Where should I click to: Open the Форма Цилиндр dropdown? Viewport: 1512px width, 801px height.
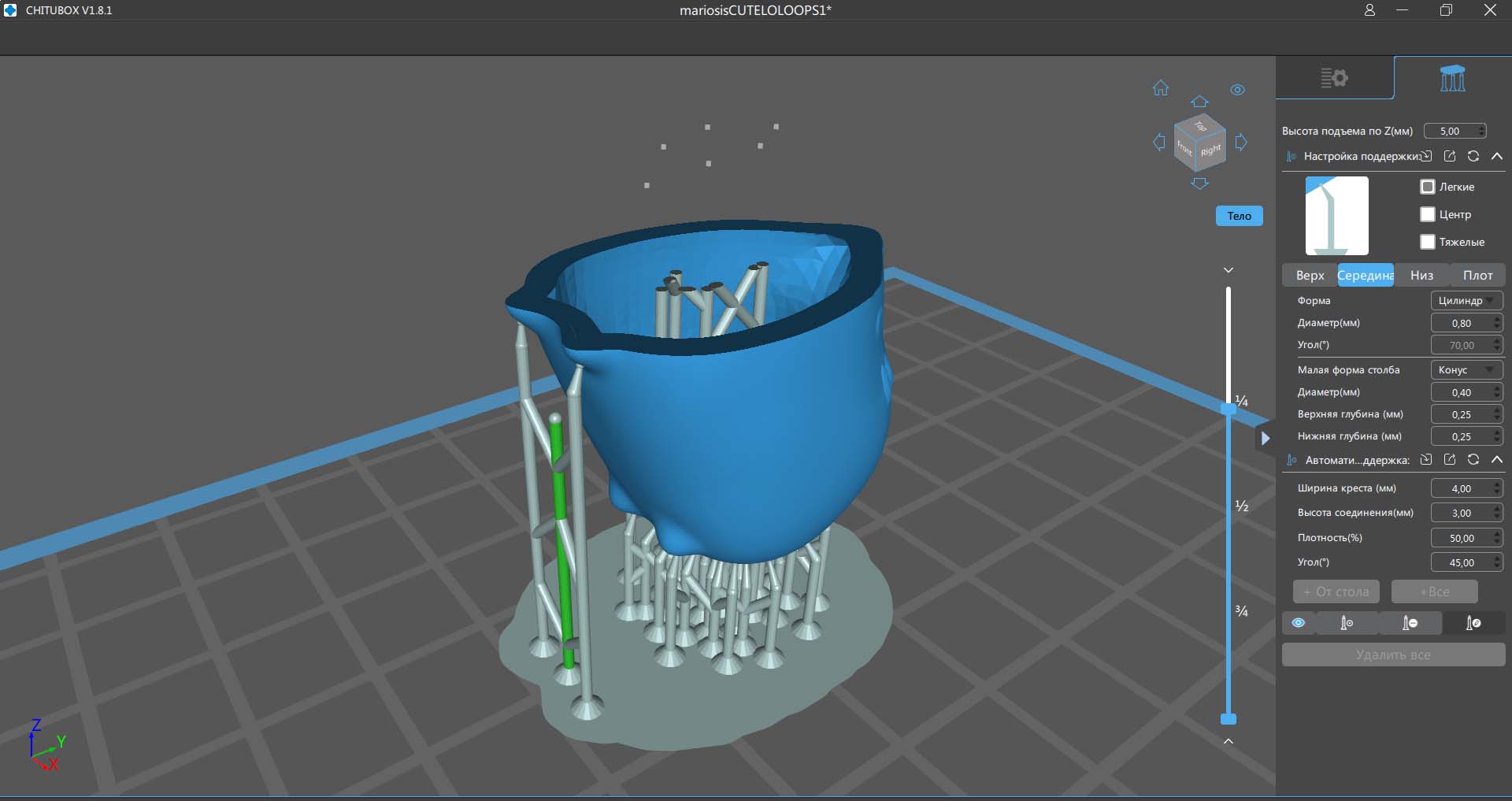[x=1466, y=301]
